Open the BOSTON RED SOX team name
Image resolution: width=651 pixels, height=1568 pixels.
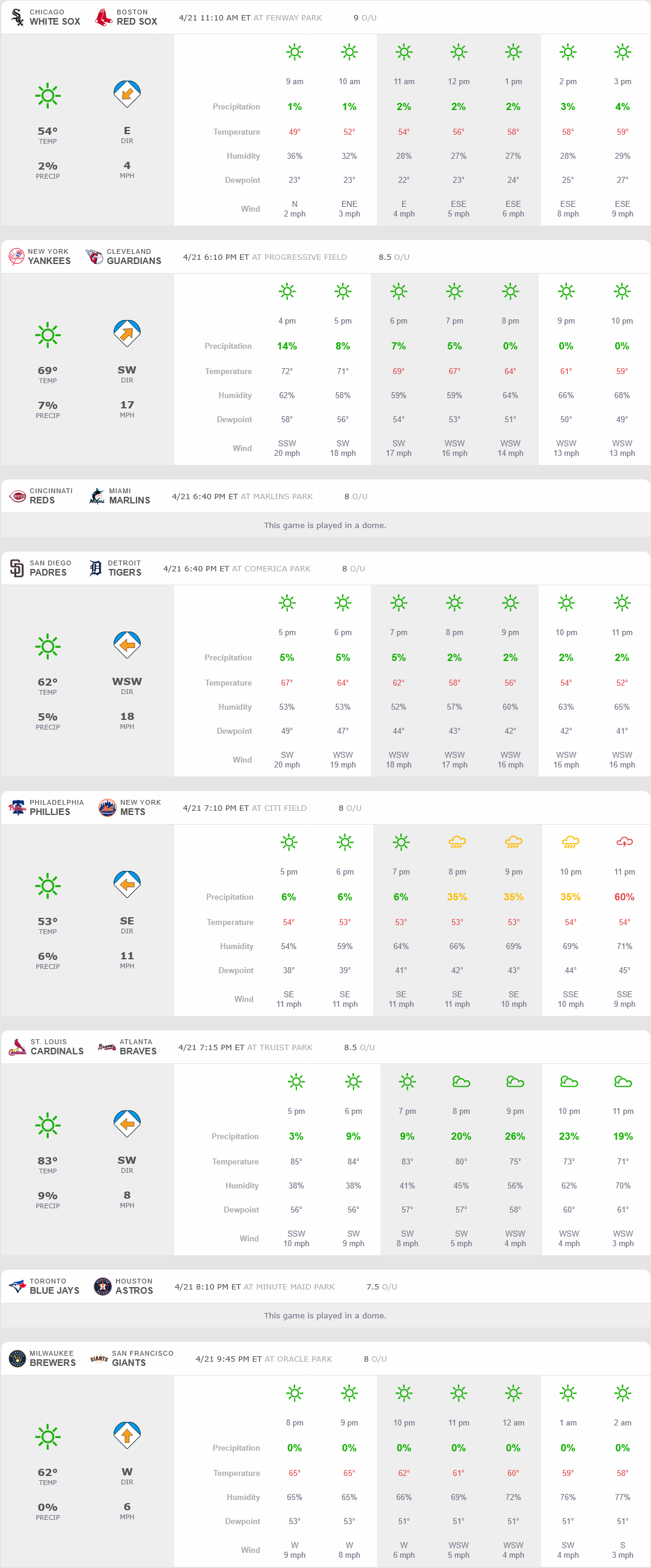(137, 17)
